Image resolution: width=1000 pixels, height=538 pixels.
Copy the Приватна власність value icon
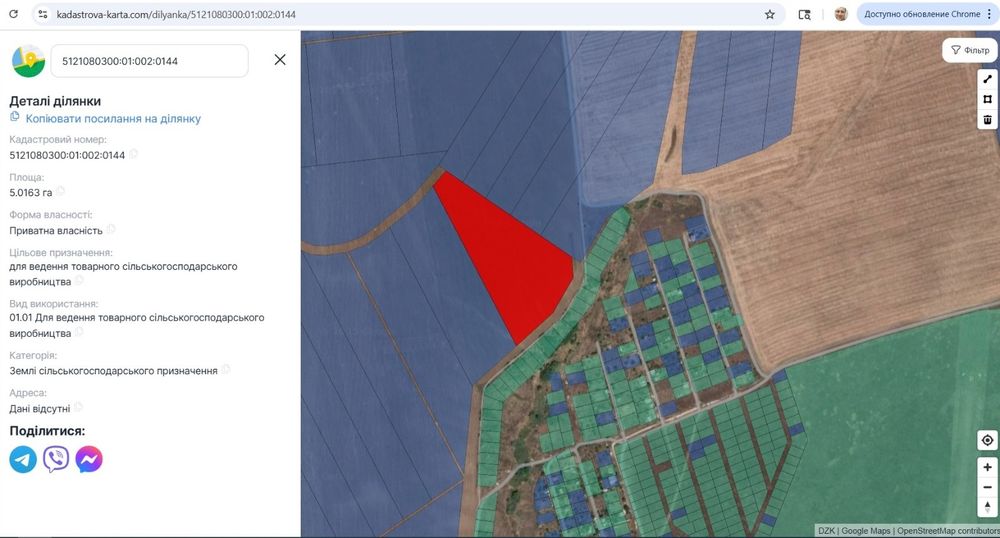[111, 229]
